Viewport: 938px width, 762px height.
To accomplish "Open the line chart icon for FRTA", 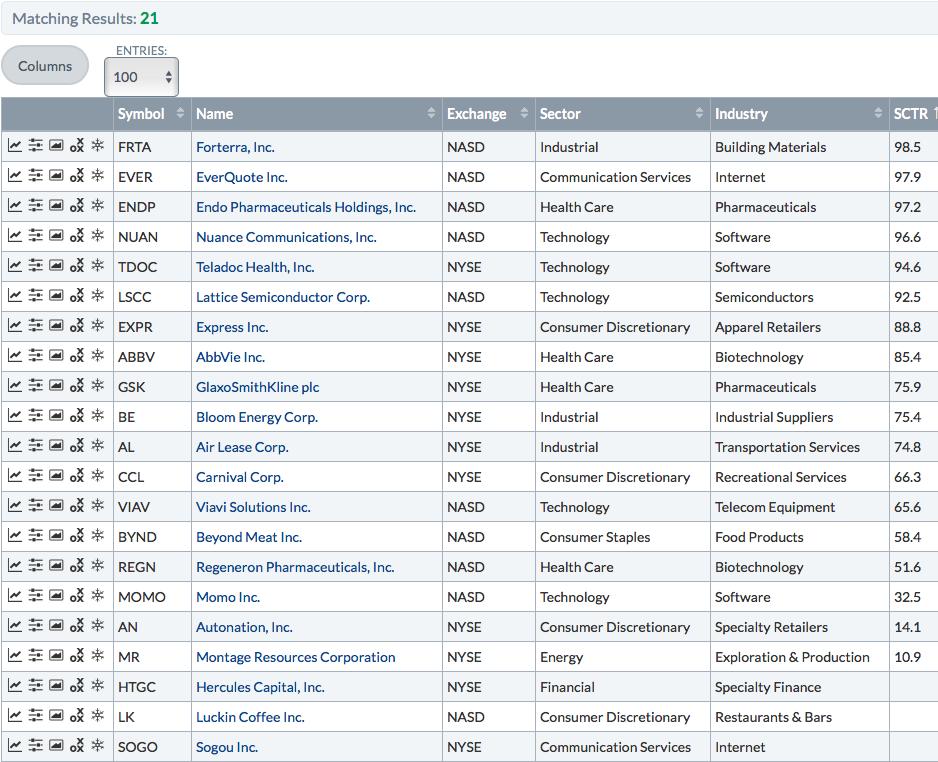I will click(x=15, y=146).
